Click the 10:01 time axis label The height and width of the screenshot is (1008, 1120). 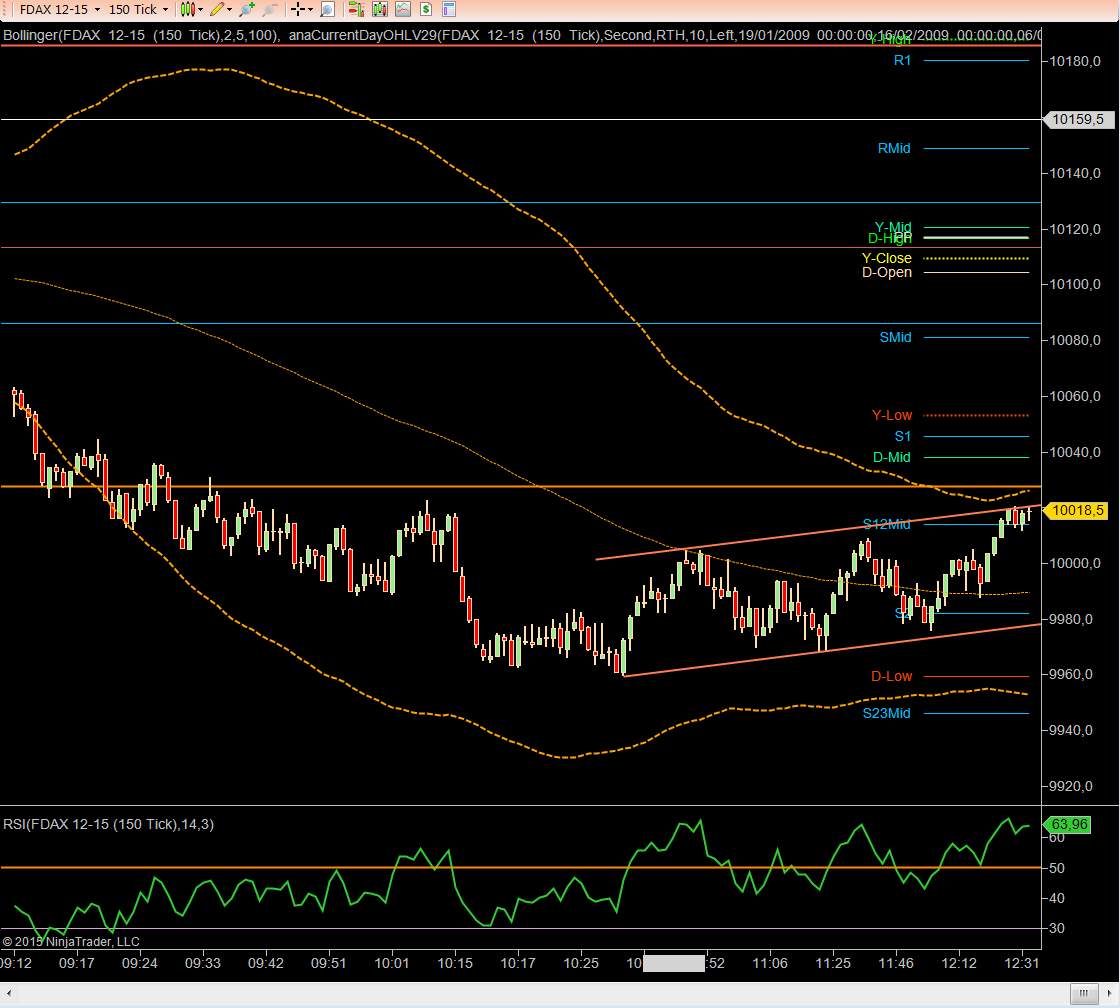391,963
